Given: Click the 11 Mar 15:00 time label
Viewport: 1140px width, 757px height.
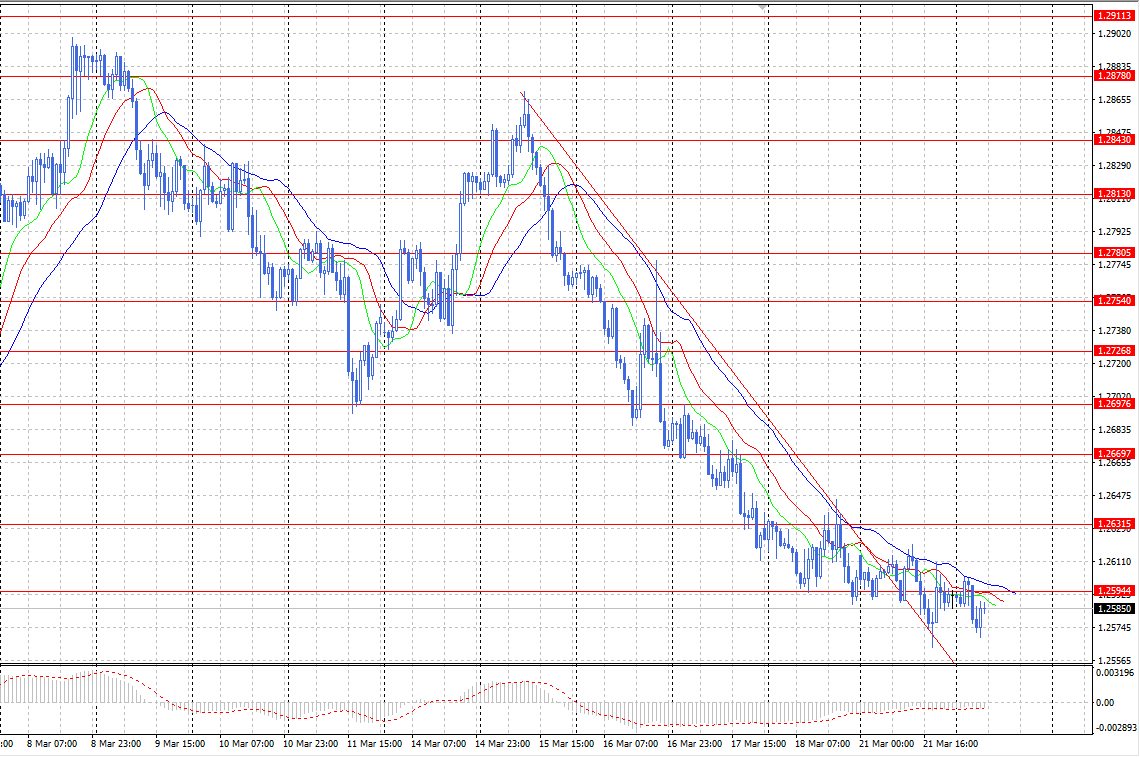Looking at the screenshot, I should click(374, 744).
